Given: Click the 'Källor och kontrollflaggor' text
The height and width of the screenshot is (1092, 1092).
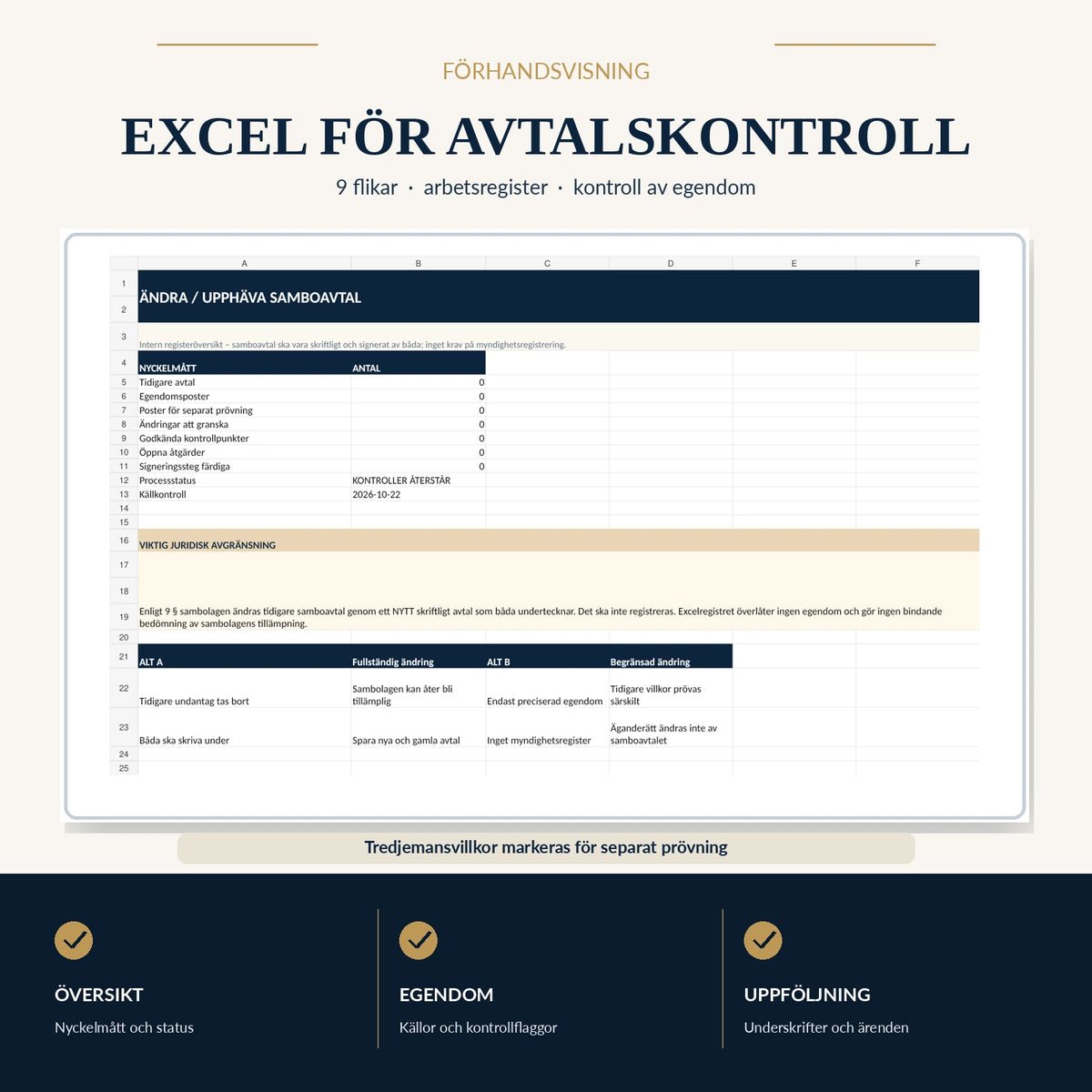Looking at the screenshot, I should (478, 1027).
